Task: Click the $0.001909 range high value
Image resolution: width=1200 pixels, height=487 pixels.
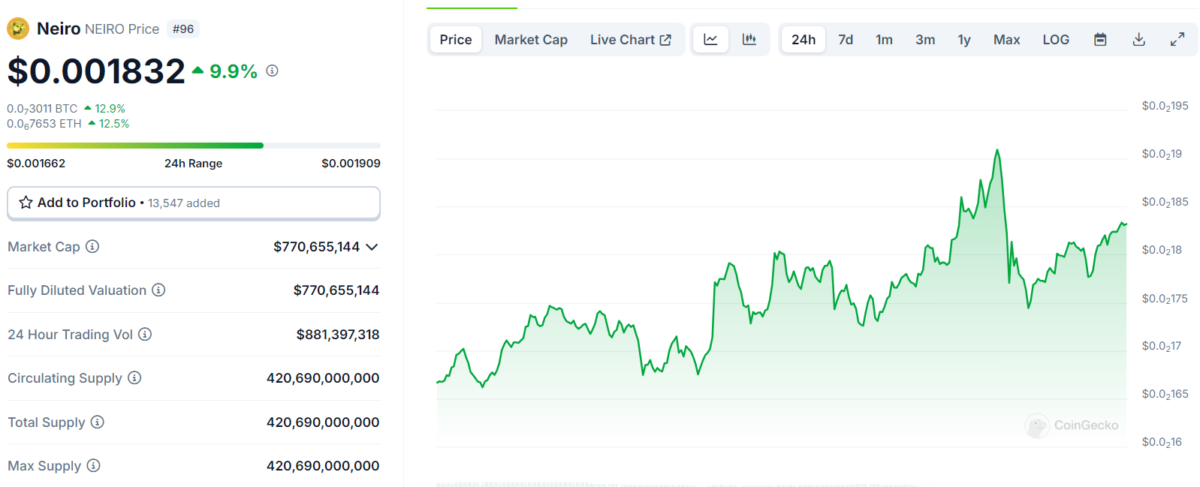Action: coord(350,163)
